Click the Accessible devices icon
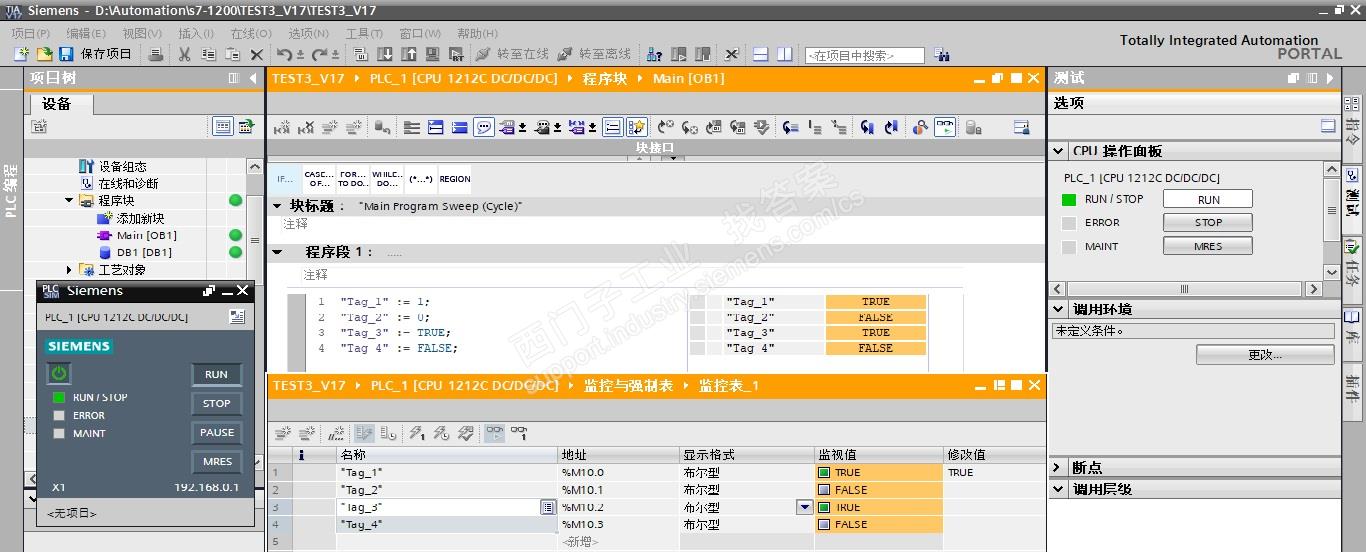Screen dimensions: 1366x552 point(655,54)
